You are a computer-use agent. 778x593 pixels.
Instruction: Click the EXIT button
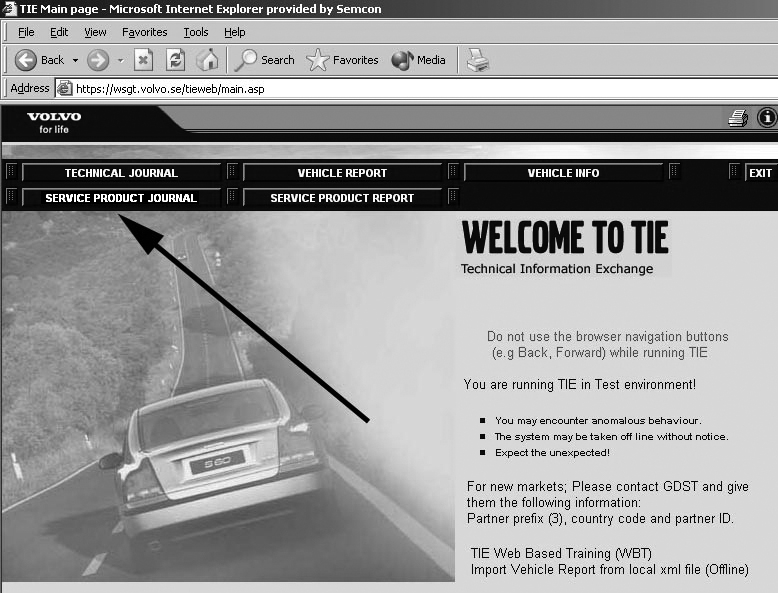coord(761,173)
